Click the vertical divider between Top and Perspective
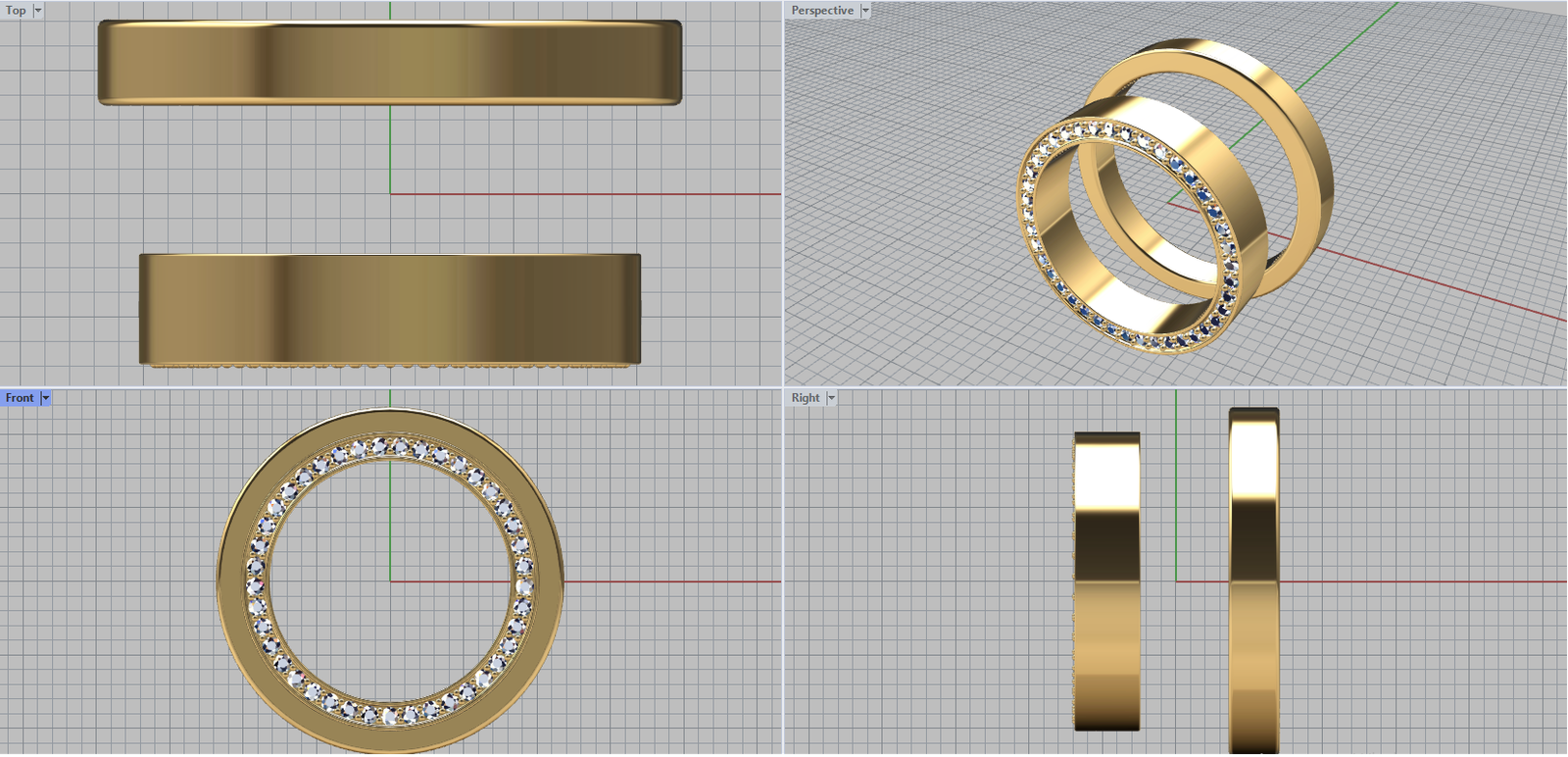Viewport: 1568px width, 757px height. (x=783, y=196)
